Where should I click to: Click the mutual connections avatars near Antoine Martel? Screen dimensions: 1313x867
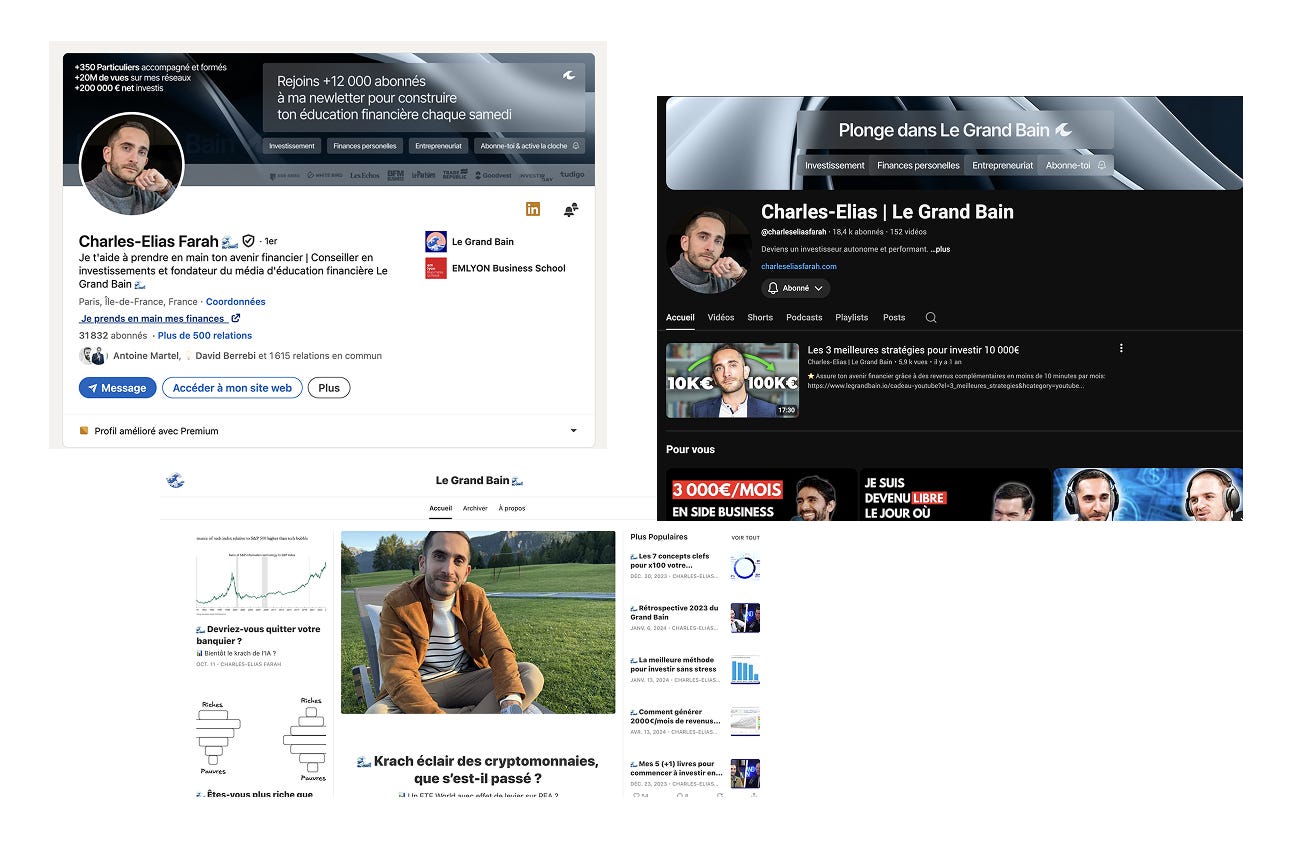(x=92, y=356)
